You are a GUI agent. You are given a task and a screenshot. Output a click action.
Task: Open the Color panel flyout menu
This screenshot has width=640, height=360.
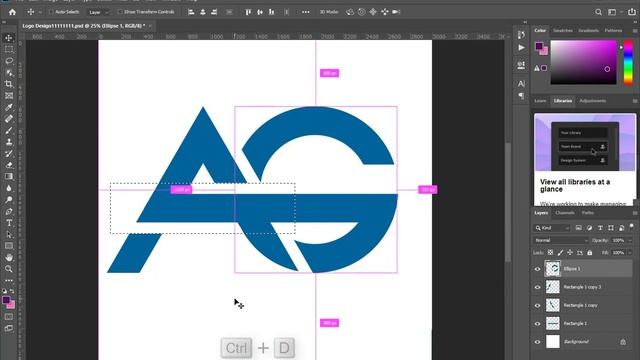(x=635, y=31)
